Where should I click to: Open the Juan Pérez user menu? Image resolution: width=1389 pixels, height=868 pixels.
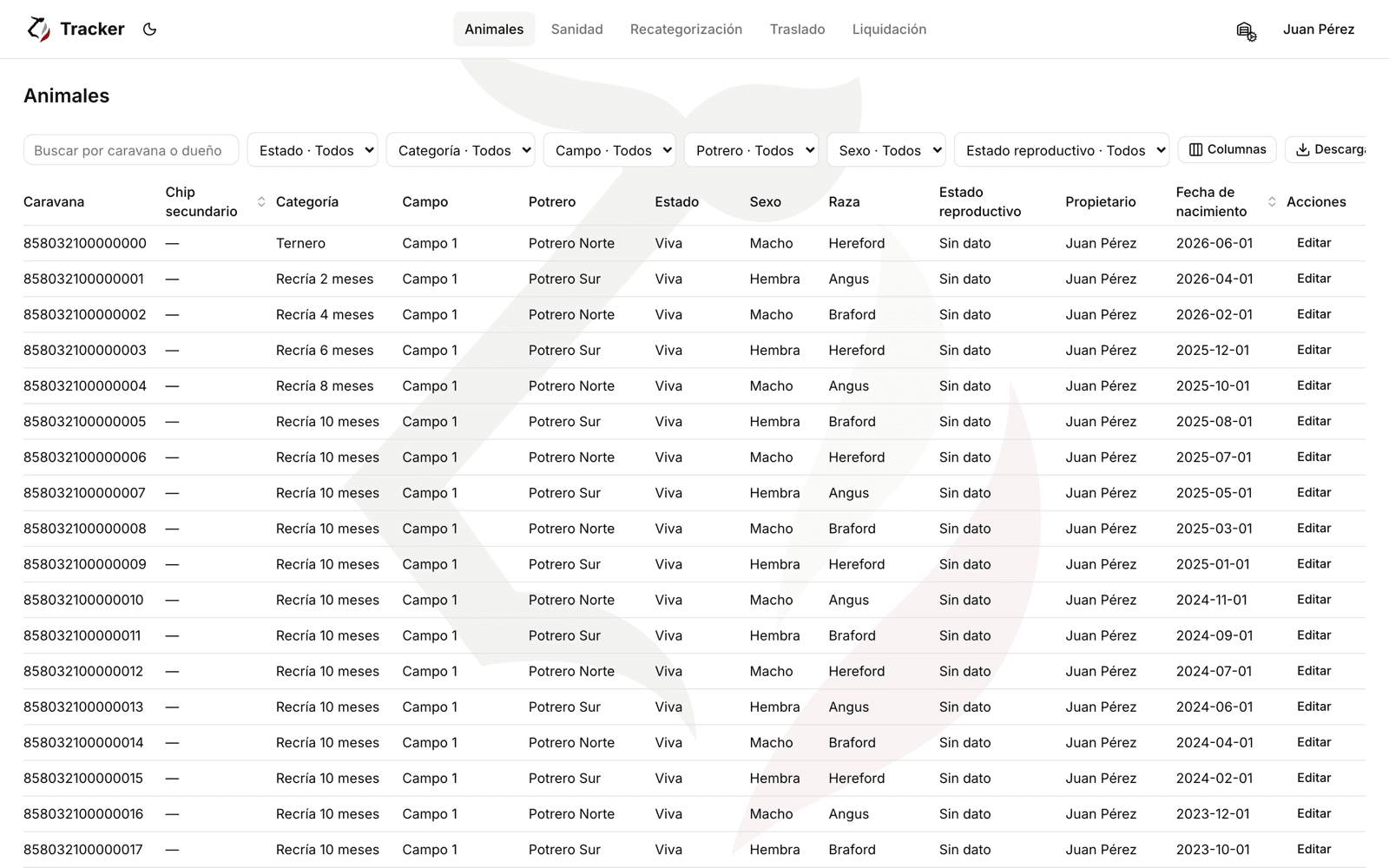click(x=1319, y=30)
